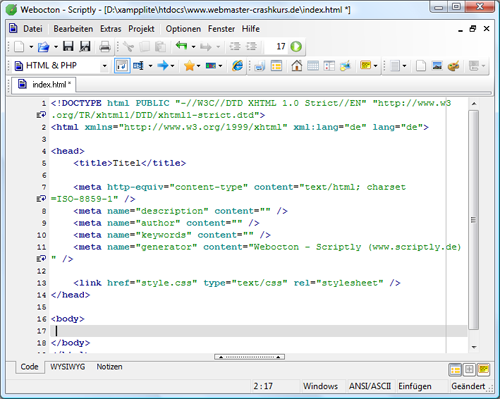Click the dotted panel splitter handle below the editor
This screenshot has height=399, width=500.
(249, 357)
